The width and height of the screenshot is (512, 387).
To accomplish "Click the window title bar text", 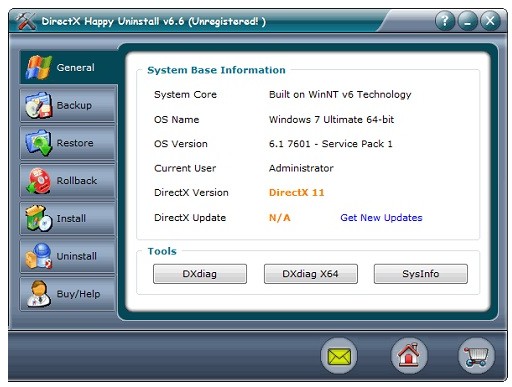I will tap(154, 22).
